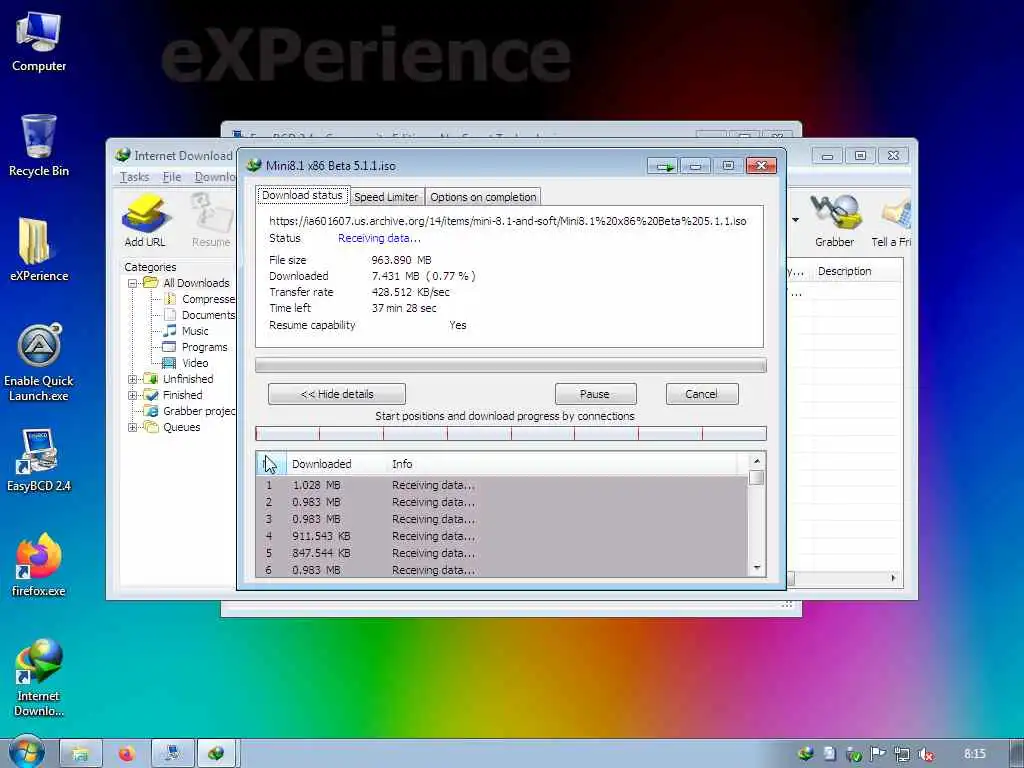Click the connection list scroll down arrow
The width and height of the screenshot is (1024, 768).
756,568
